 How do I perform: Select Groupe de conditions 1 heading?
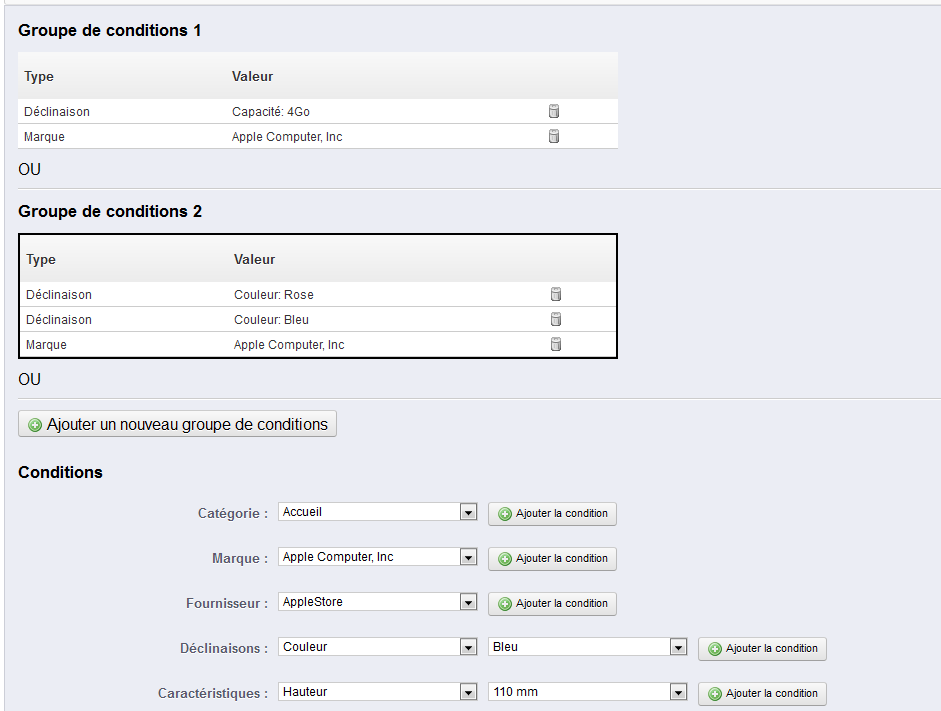pyautogui.click(x=109, y=30)
